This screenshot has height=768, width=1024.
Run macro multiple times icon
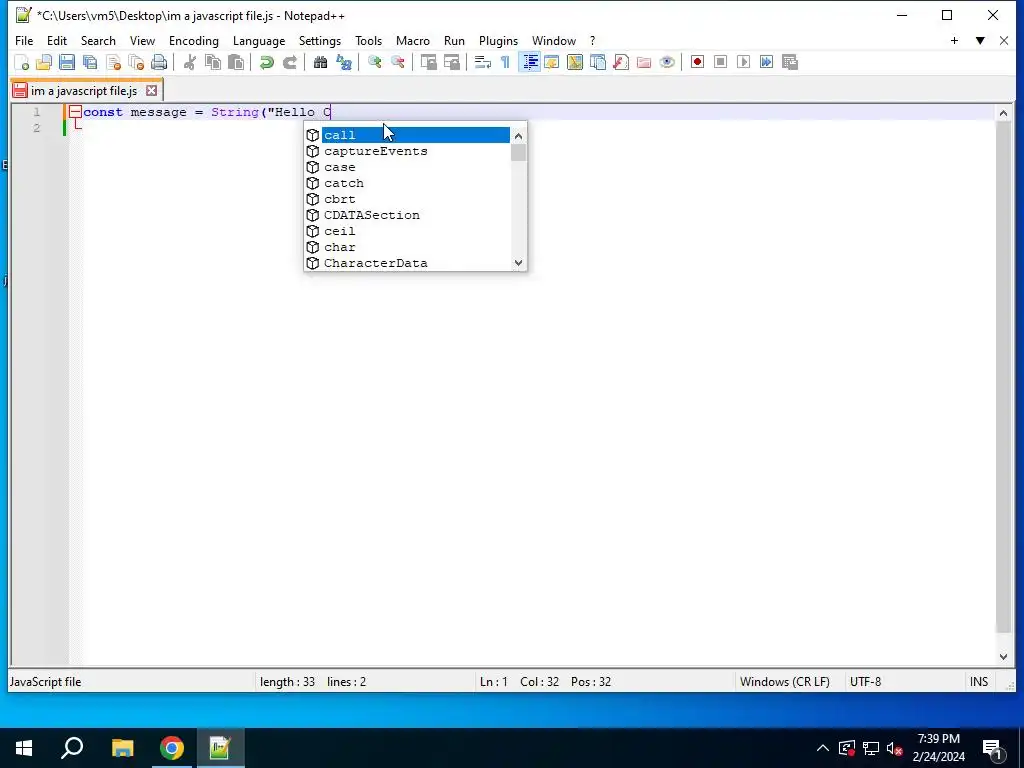coord(766,62)
